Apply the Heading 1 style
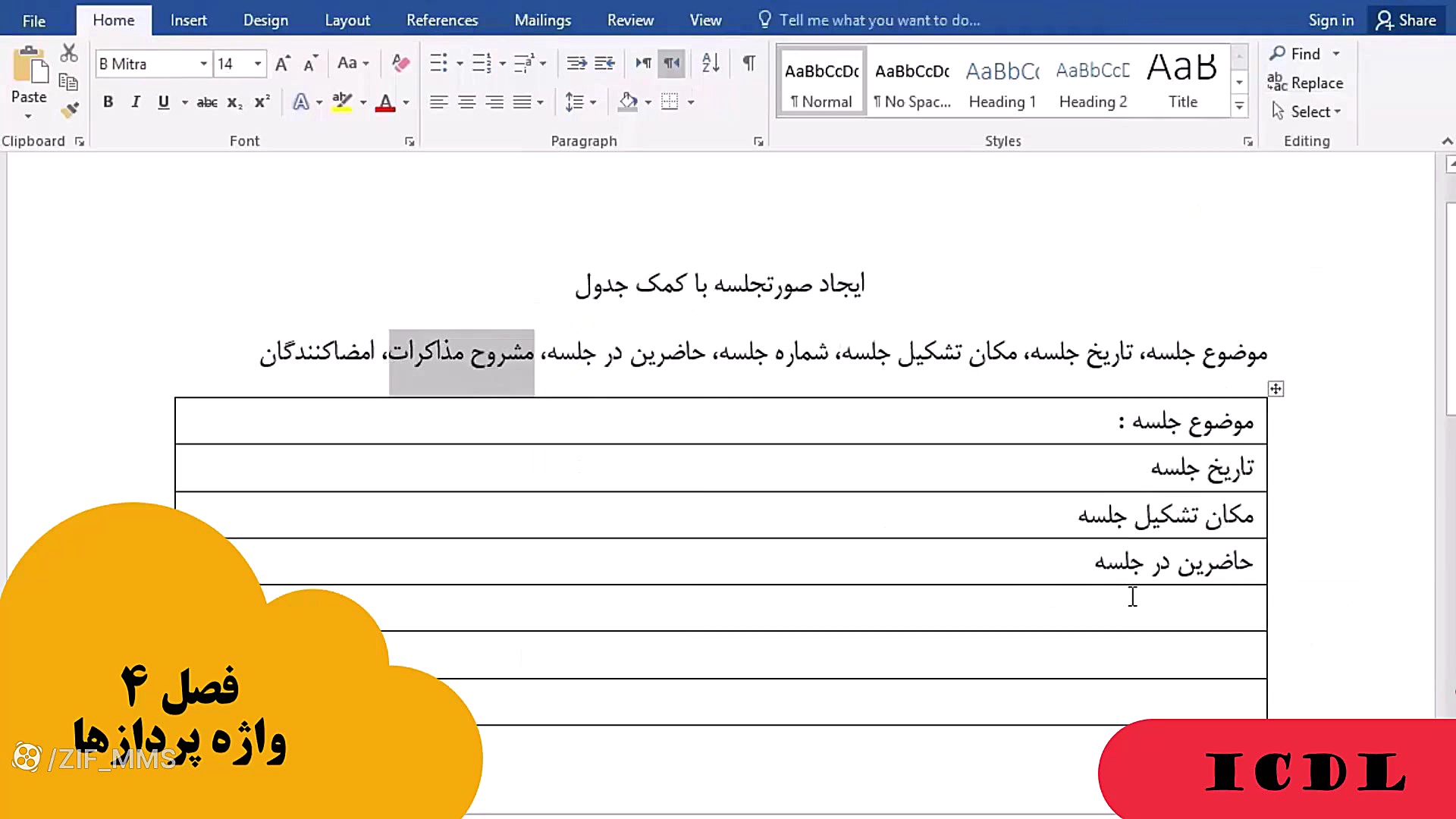1456x819 pixels. 1002,82
